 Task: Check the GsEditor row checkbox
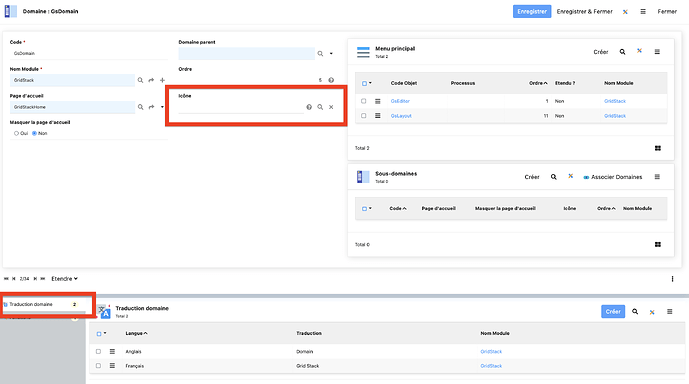click(363, 101)
